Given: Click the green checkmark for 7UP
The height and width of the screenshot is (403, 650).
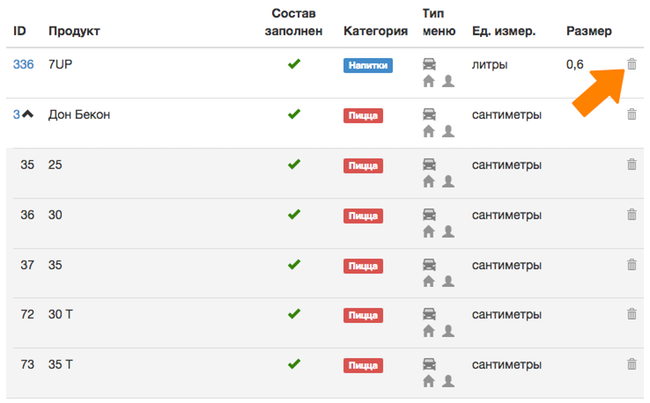Looking at the screenshot, I should 294,64.
